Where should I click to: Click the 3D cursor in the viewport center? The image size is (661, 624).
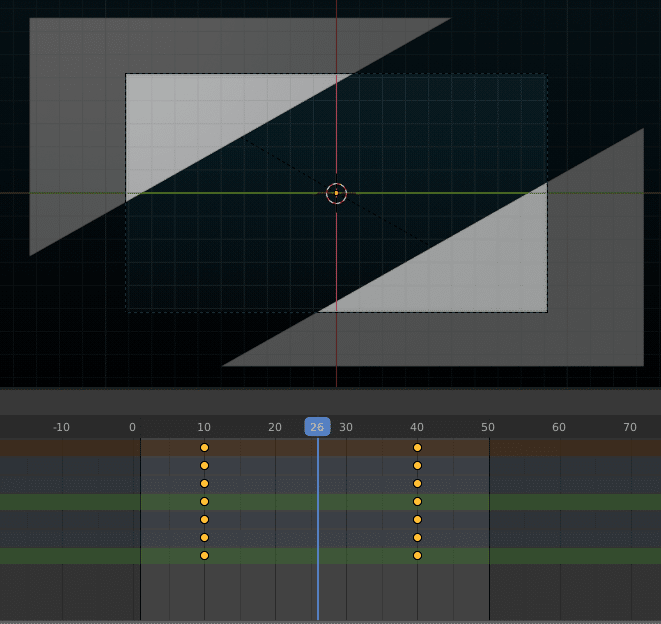tap(336, 193)
